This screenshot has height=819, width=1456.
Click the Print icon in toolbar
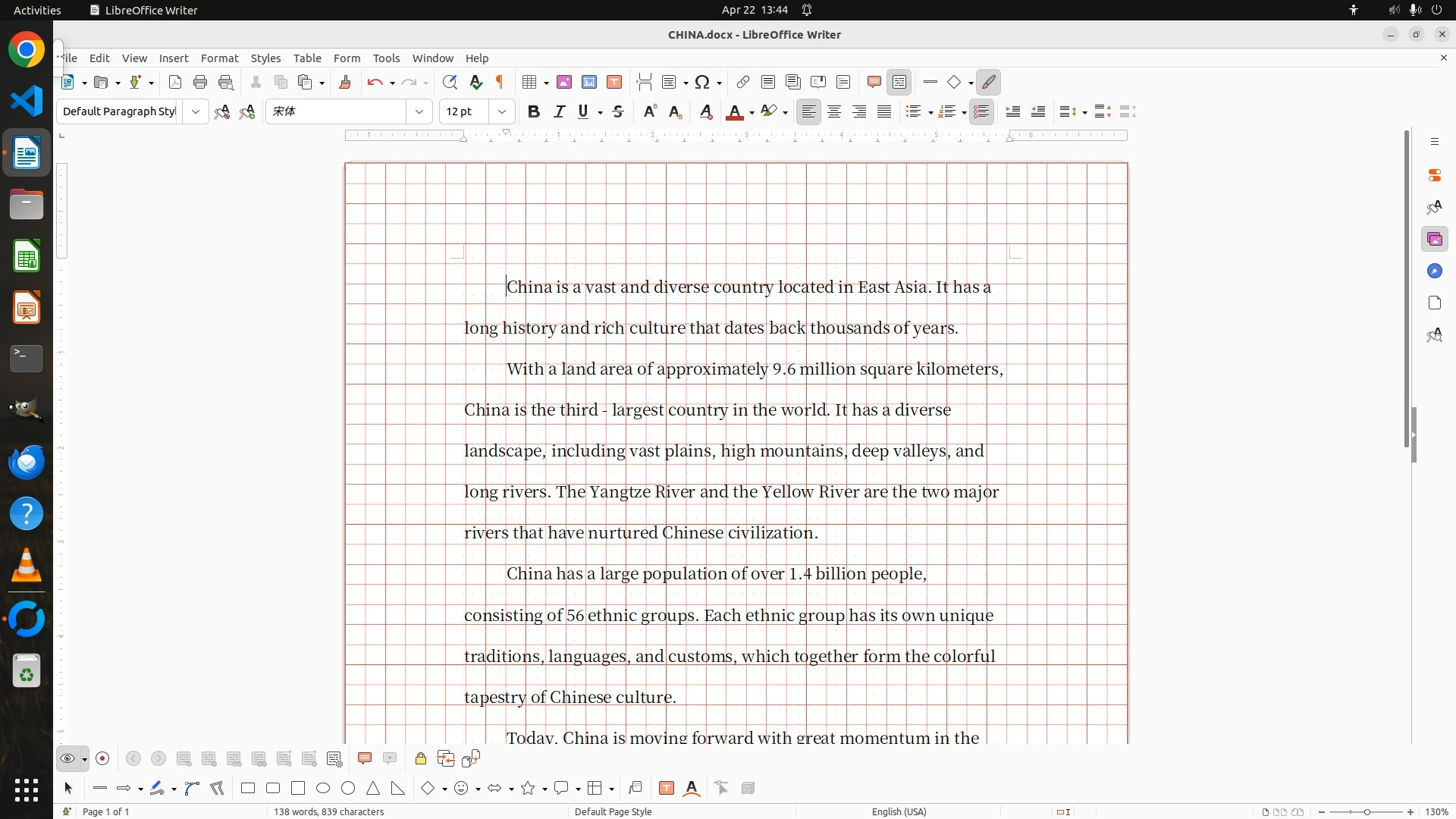tap(200, 83)
